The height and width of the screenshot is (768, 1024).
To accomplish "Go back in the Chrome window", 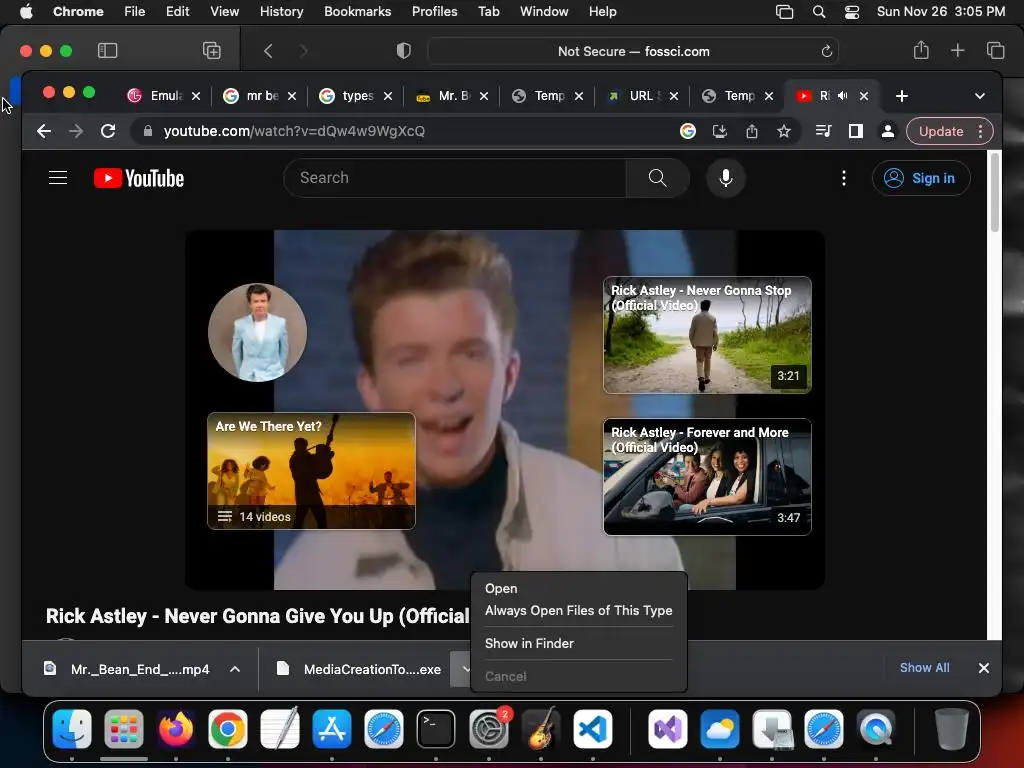I will [x=44, y=131].
